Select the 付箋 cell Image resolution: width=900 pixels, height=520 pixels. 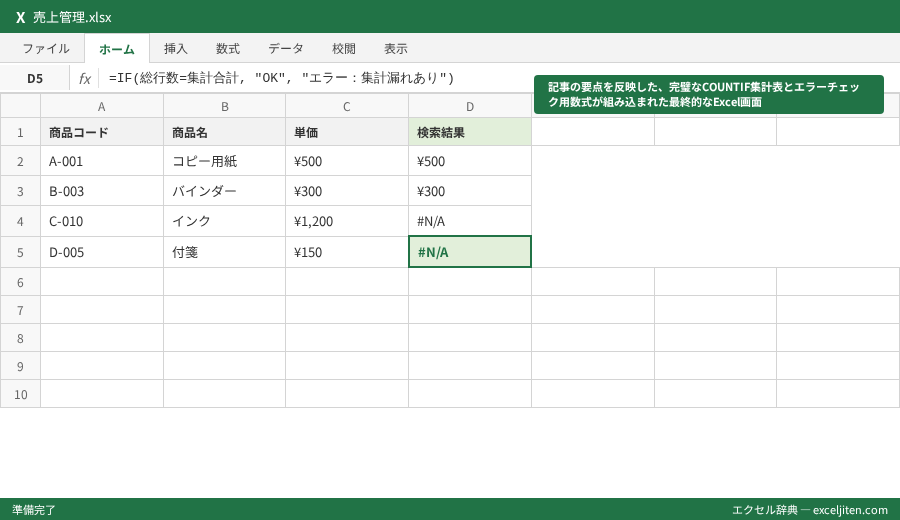(224, 252)
